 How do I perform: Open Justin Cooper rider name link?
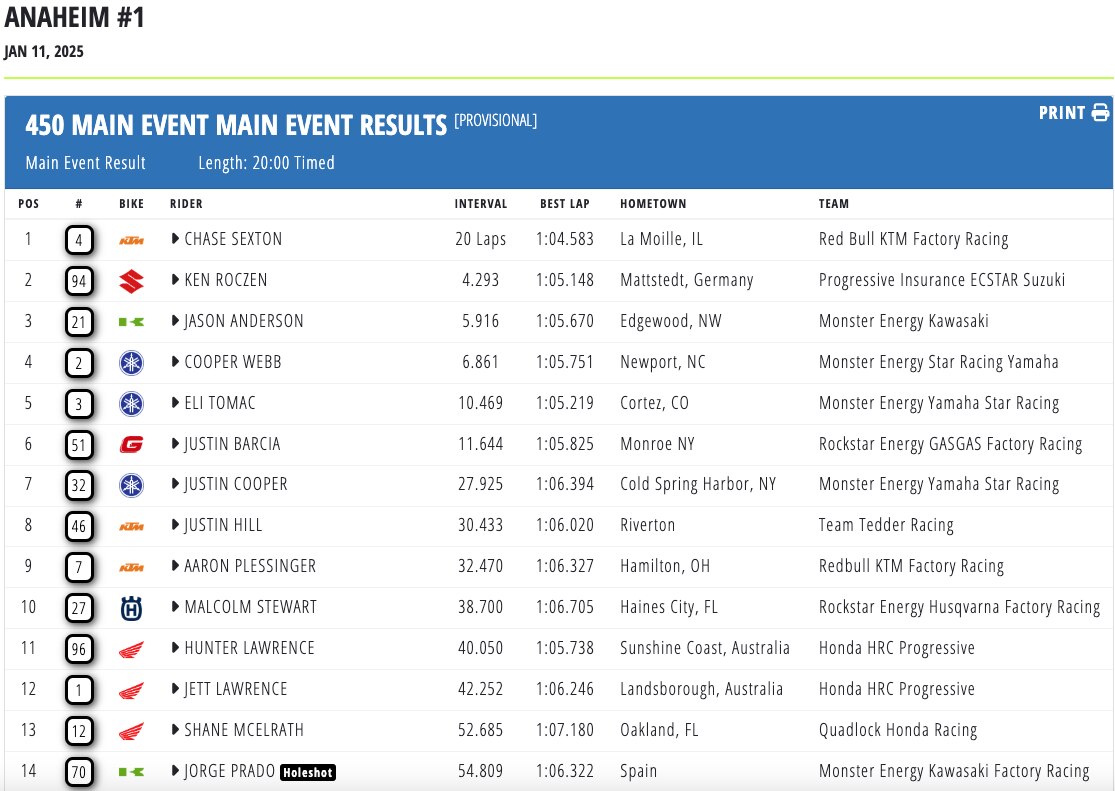[x=236, y=484]
